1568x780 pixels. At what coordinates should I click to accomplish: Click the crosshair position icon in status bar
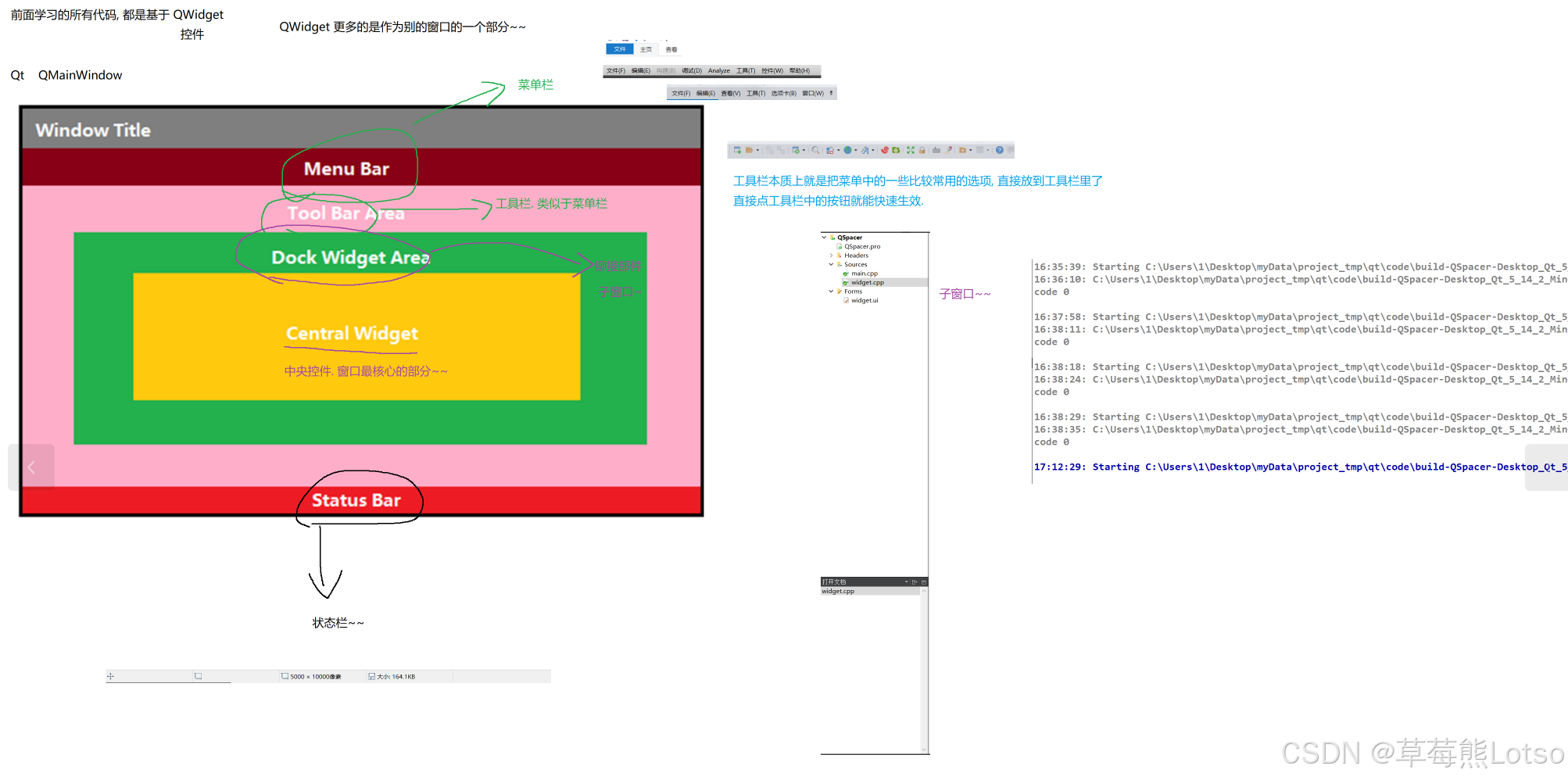pos(110,676)
